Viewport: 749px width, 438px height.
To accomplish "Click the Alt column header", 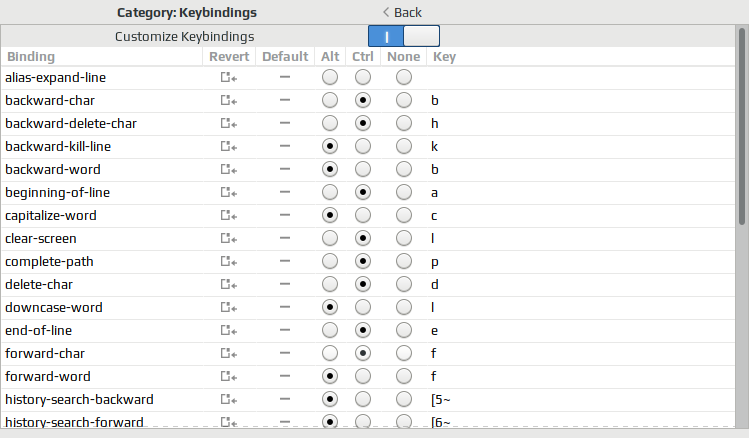I will tap(330, 56).
